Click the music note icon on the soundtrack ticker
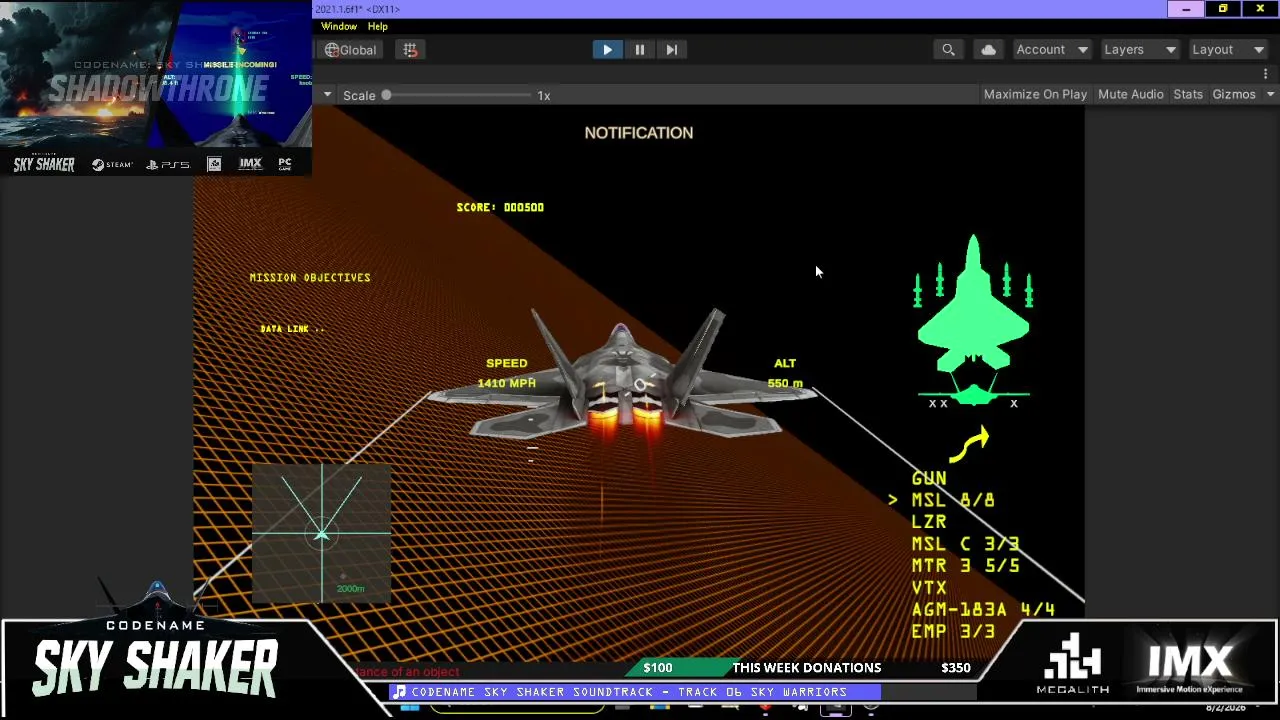This screenshot has height=720, width=1280. point(400,692)
